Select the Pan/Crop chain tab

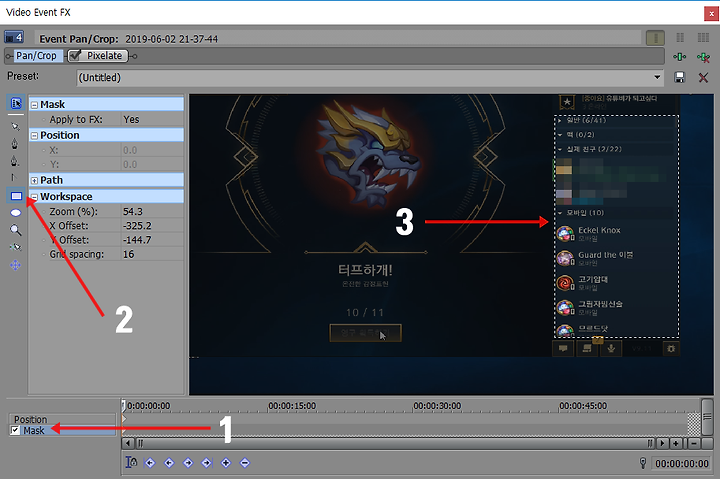36,56
